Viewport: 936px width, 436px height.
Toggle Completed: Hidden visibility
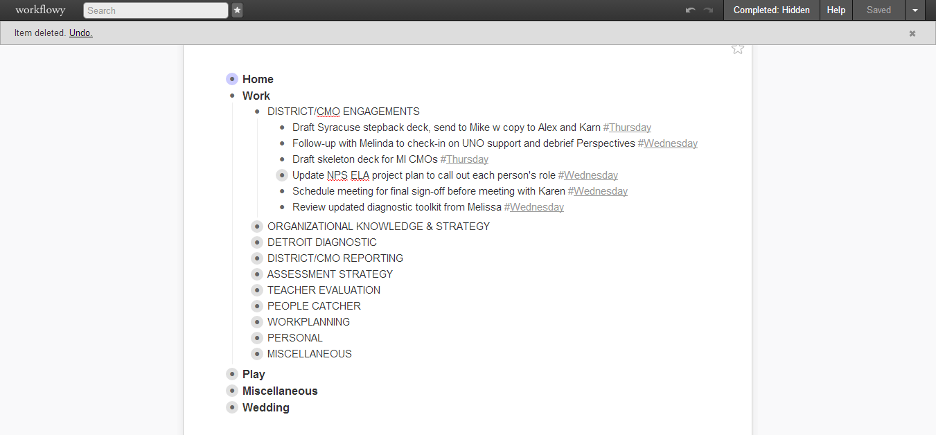click(771, 10)
